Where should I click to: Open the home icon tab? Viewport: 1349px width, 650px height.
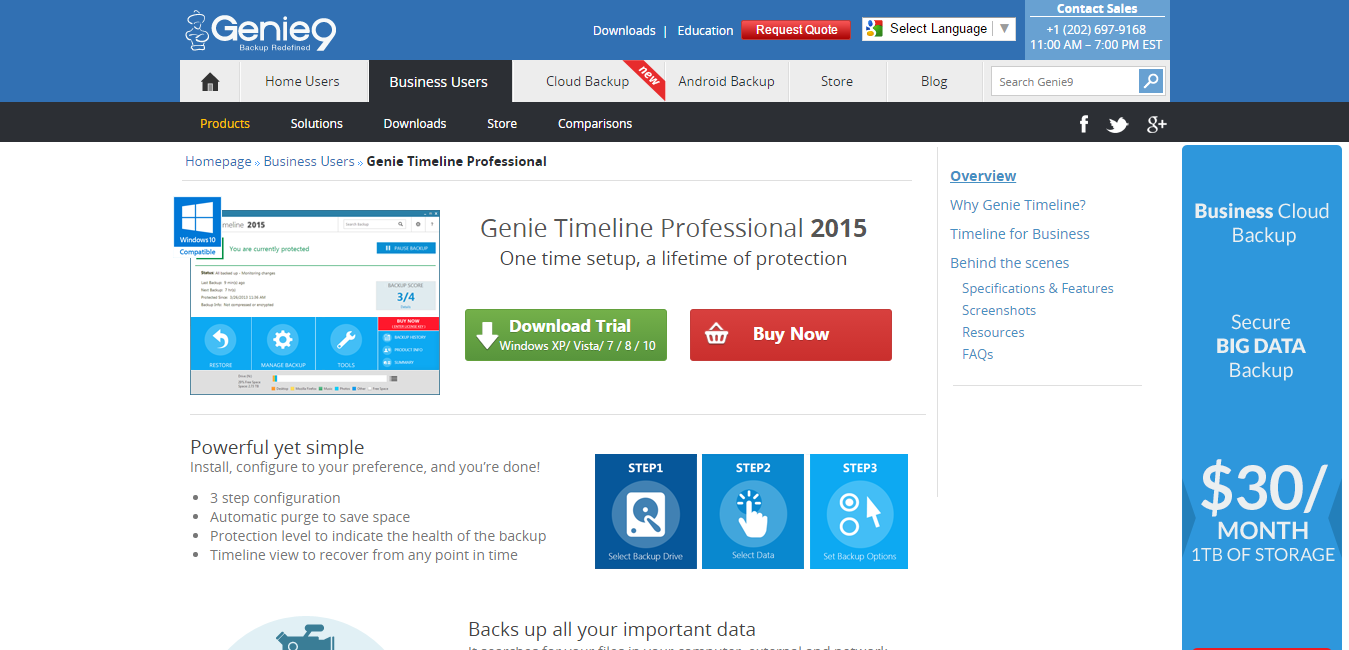tap(210, 81)
